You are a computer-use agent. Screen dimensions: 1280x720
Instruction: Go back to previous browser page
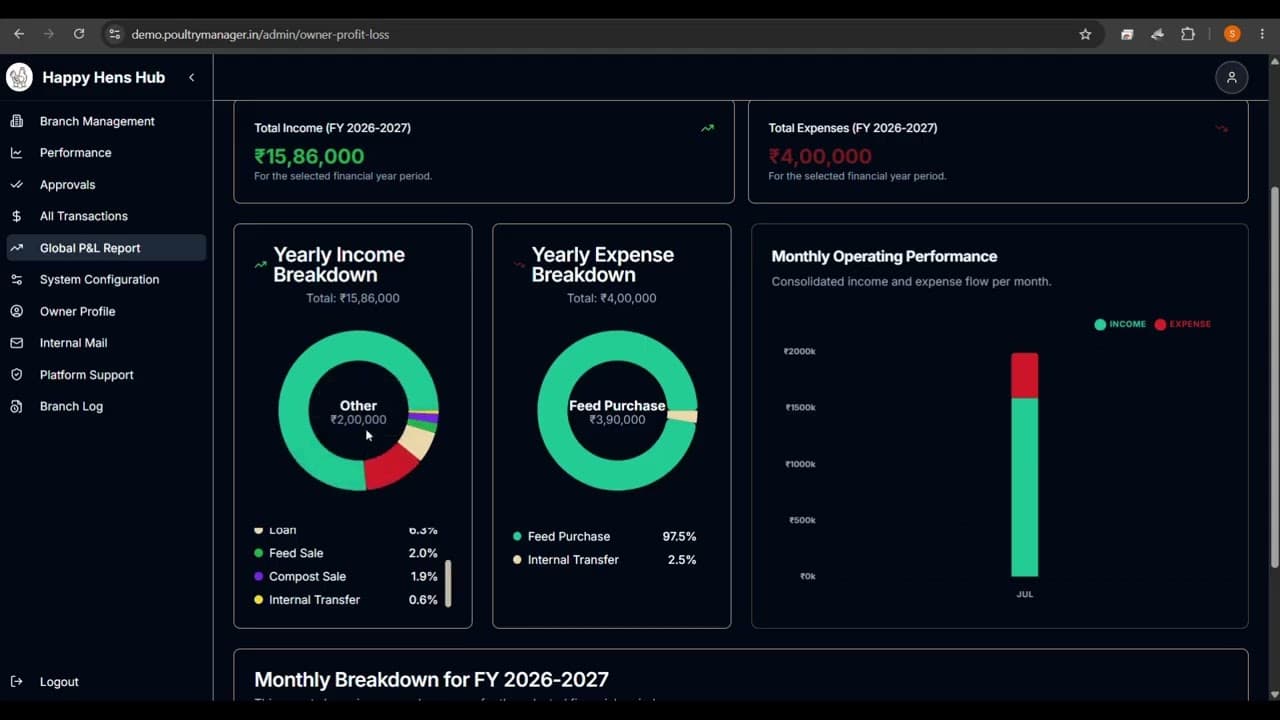coord(19,34)
